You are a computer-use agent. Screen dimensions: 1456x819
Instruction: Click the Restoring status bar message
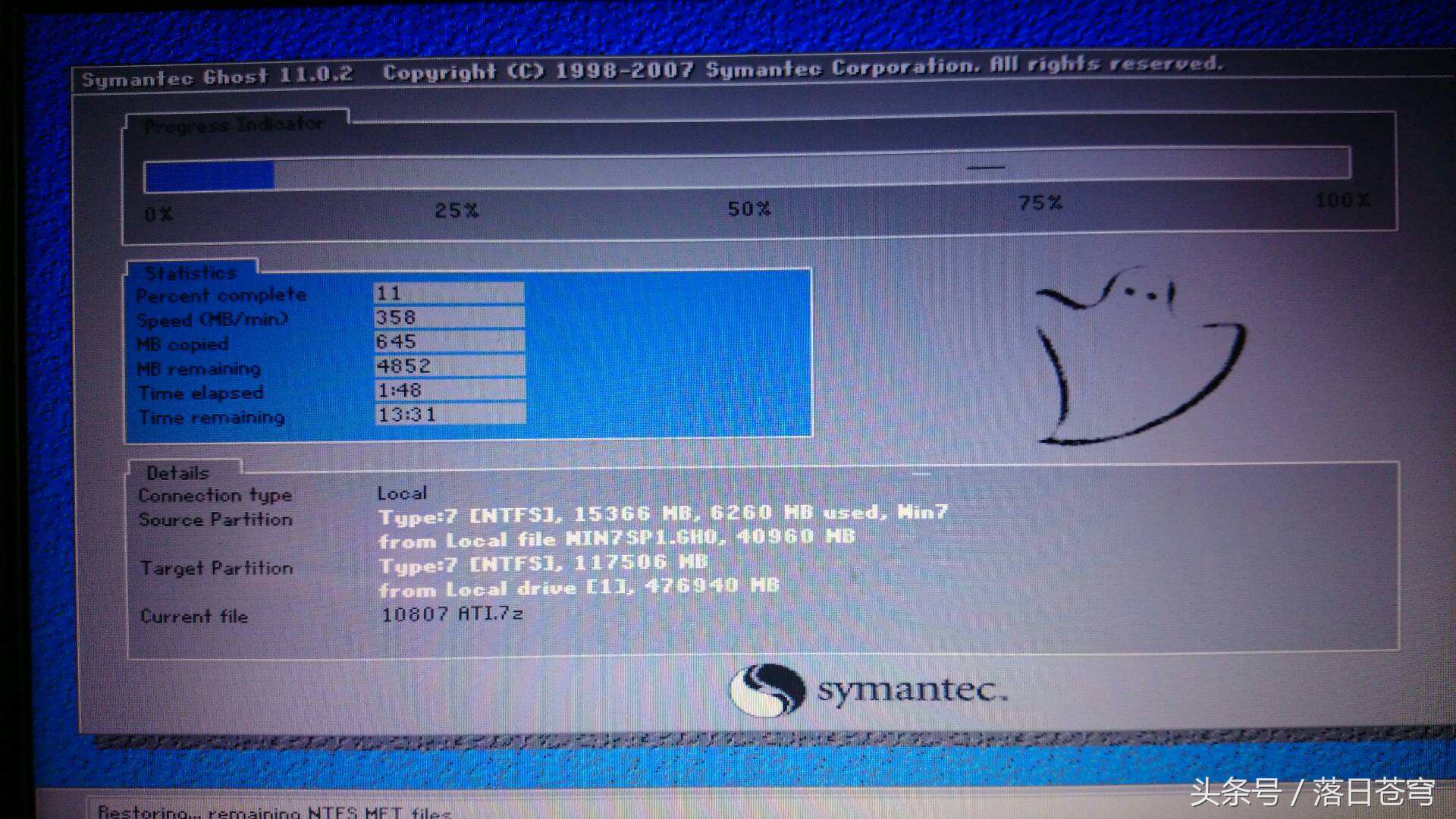[275, 811]
